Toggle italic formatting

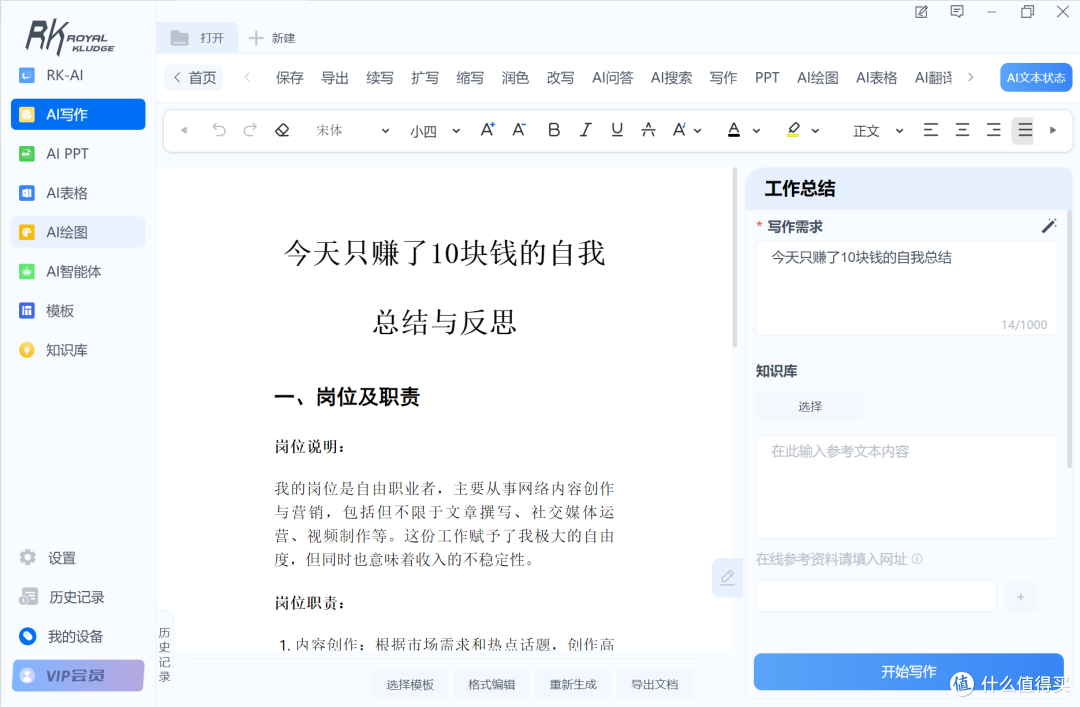pyautogui.click(x=585, y=130)
